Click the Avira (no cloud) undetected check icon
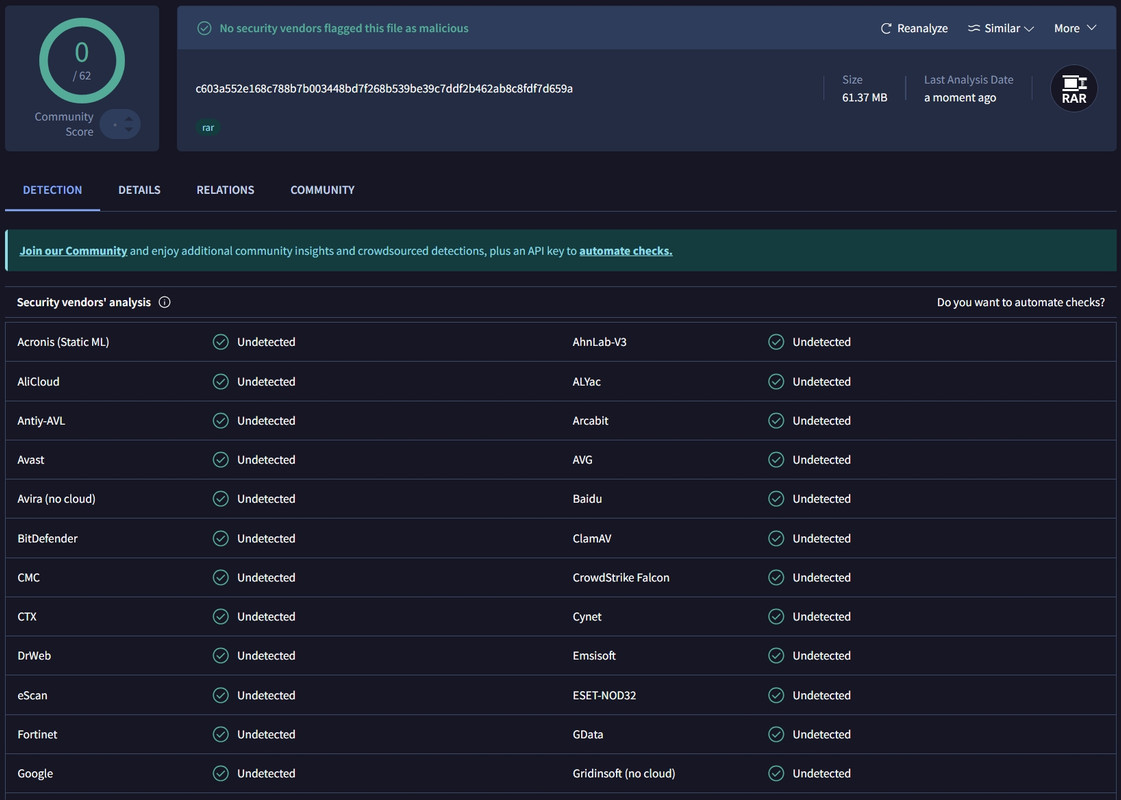1121x800 pixels. coord(221,499)
